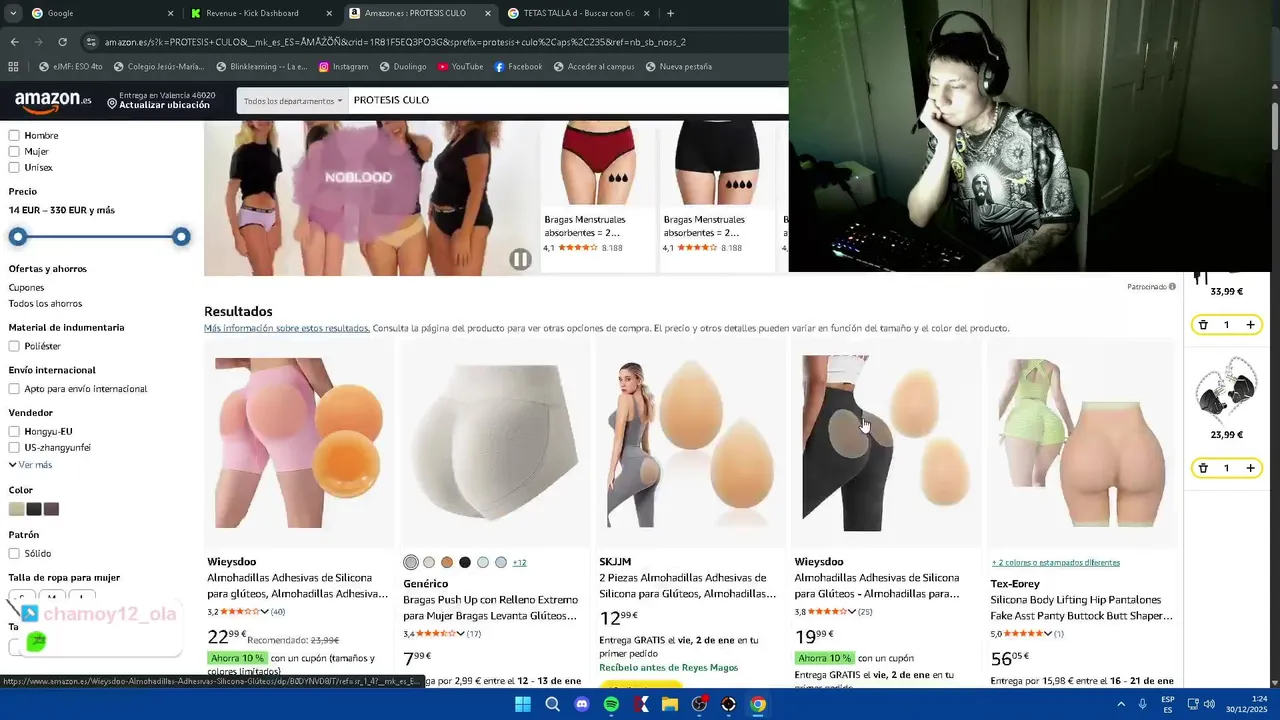The image size is (1280, 720).
Task: Open the Patrocinado info icon
Action: (1172, 287)
